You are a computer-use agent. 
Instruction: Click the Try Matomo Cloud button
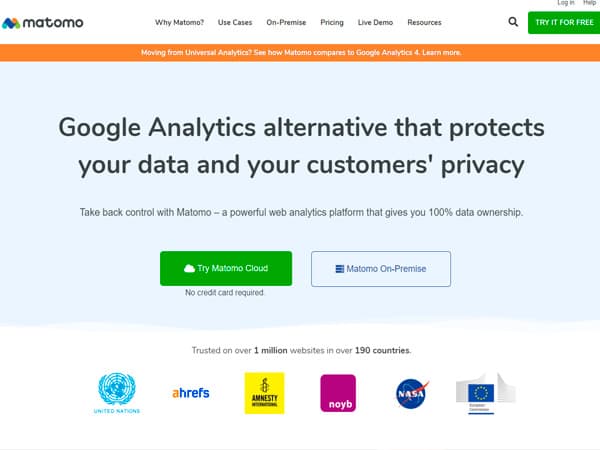coord(226,268)
